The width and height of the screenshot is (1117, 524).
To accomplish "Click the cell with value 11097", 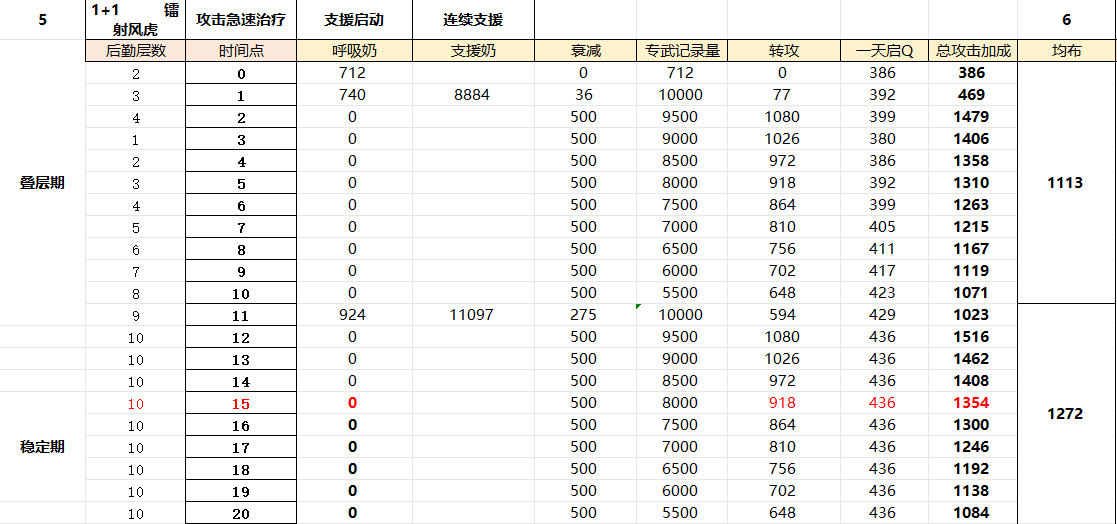I will 473,315.
